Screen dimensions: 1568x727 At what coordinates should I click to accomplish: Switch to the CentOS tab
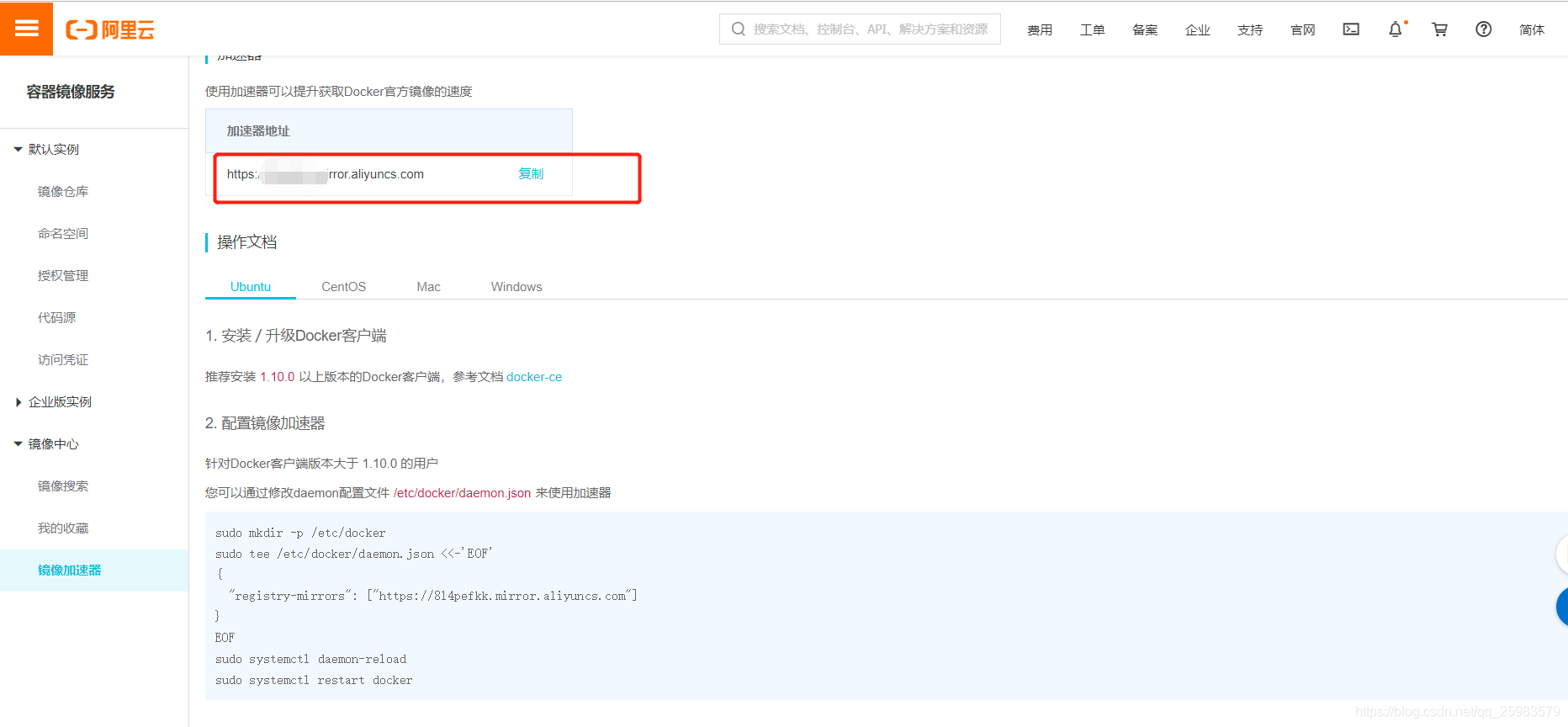click(x=343, y=287)
